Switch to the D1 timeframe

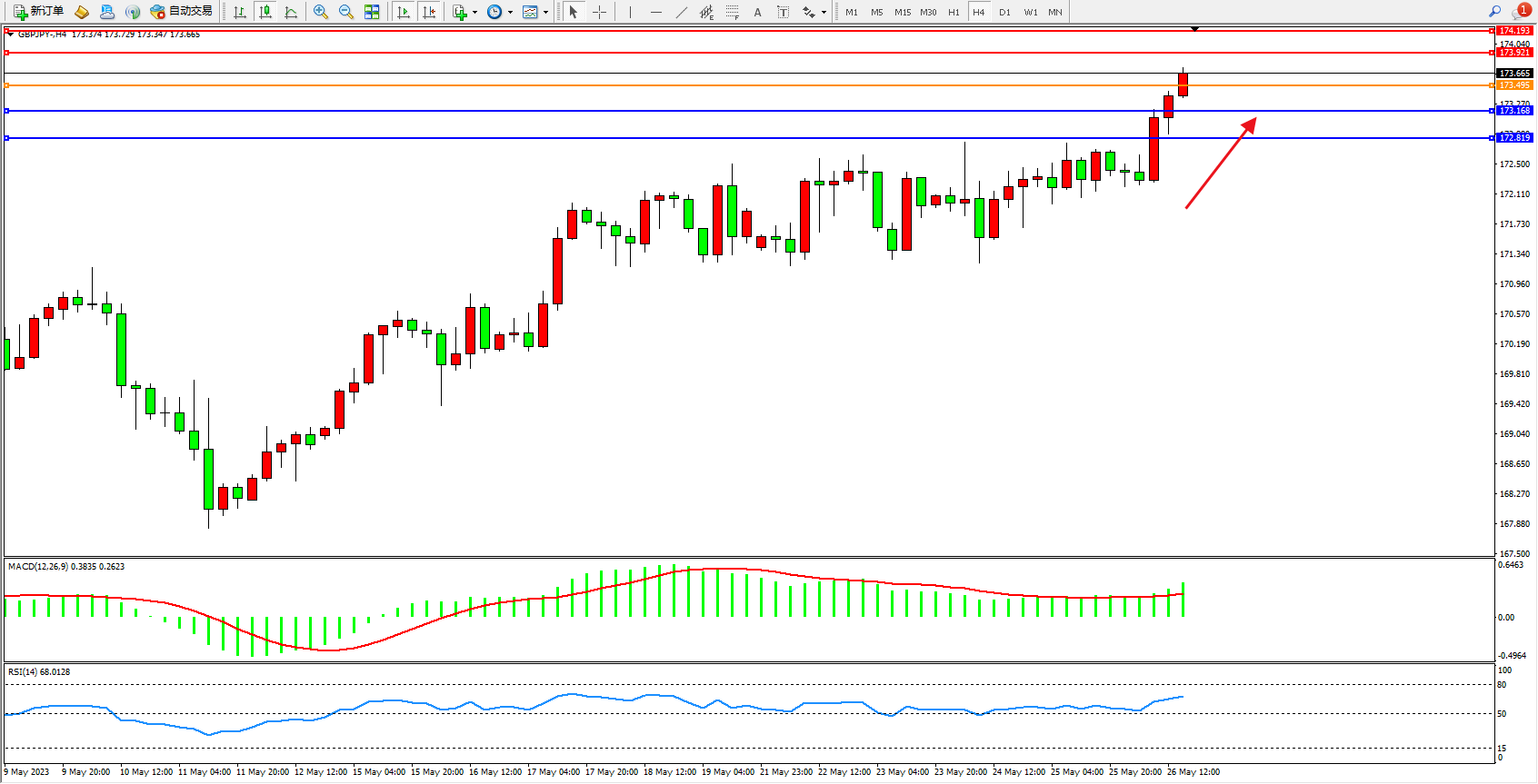1004,12
